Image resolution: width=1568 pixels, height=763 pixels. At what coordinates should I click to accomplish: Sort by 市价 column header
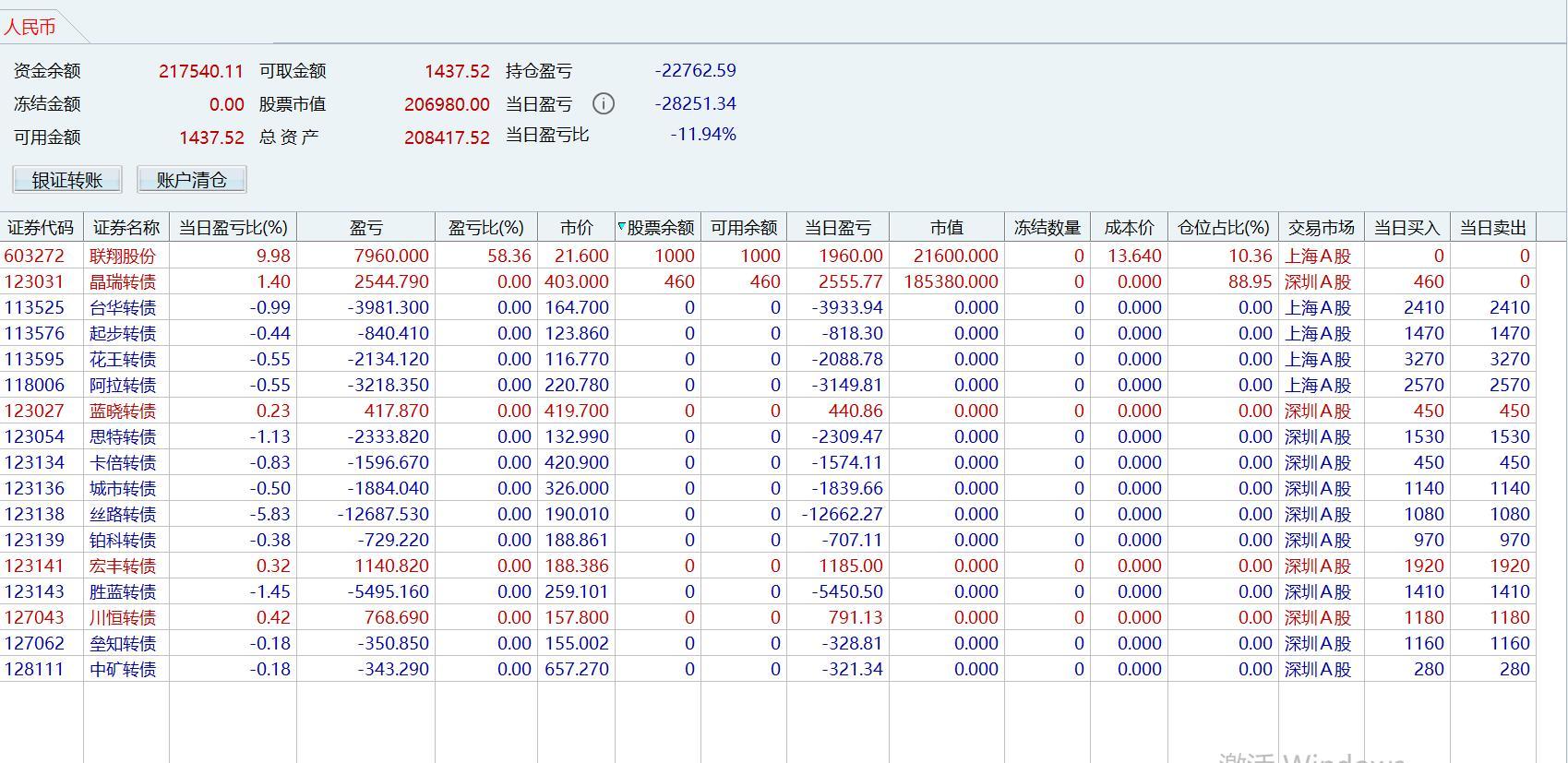(576, 227)
